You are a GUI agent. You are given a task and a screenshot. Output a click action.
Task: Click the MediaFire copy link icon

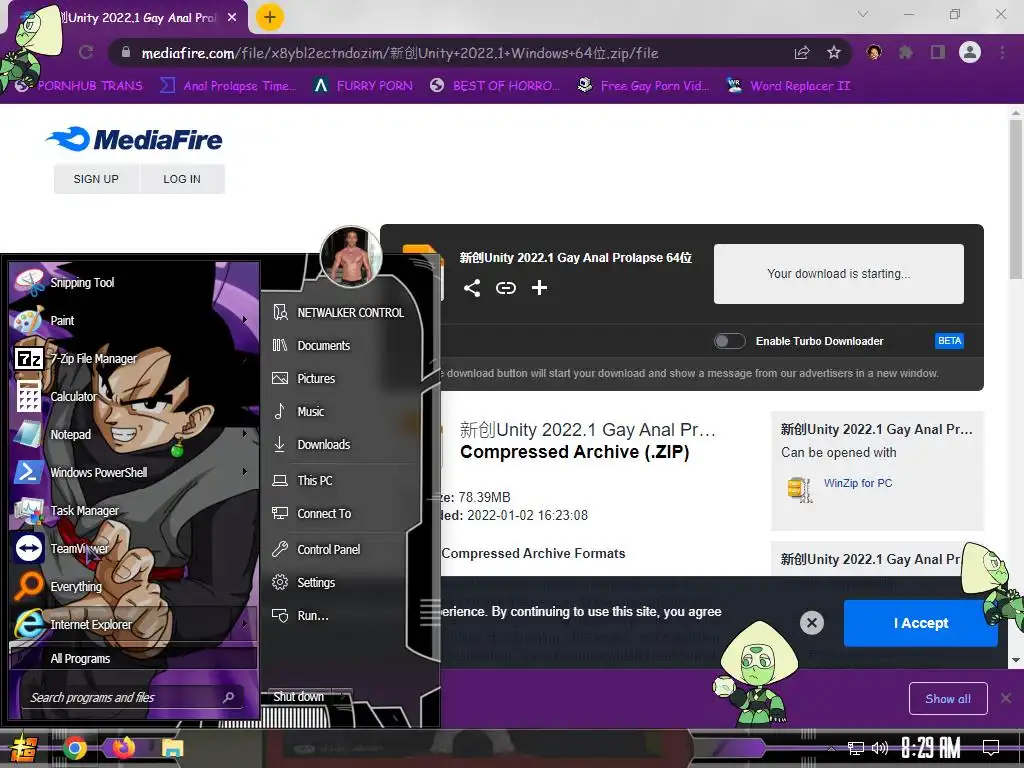click(x=505, y=288)
